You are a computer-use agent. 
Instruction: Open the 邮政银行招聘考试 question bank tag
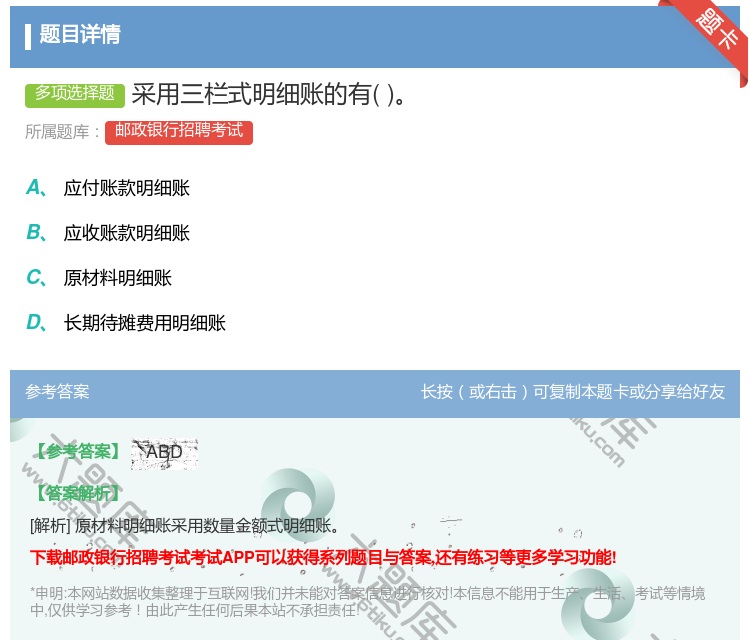[179, 132]
